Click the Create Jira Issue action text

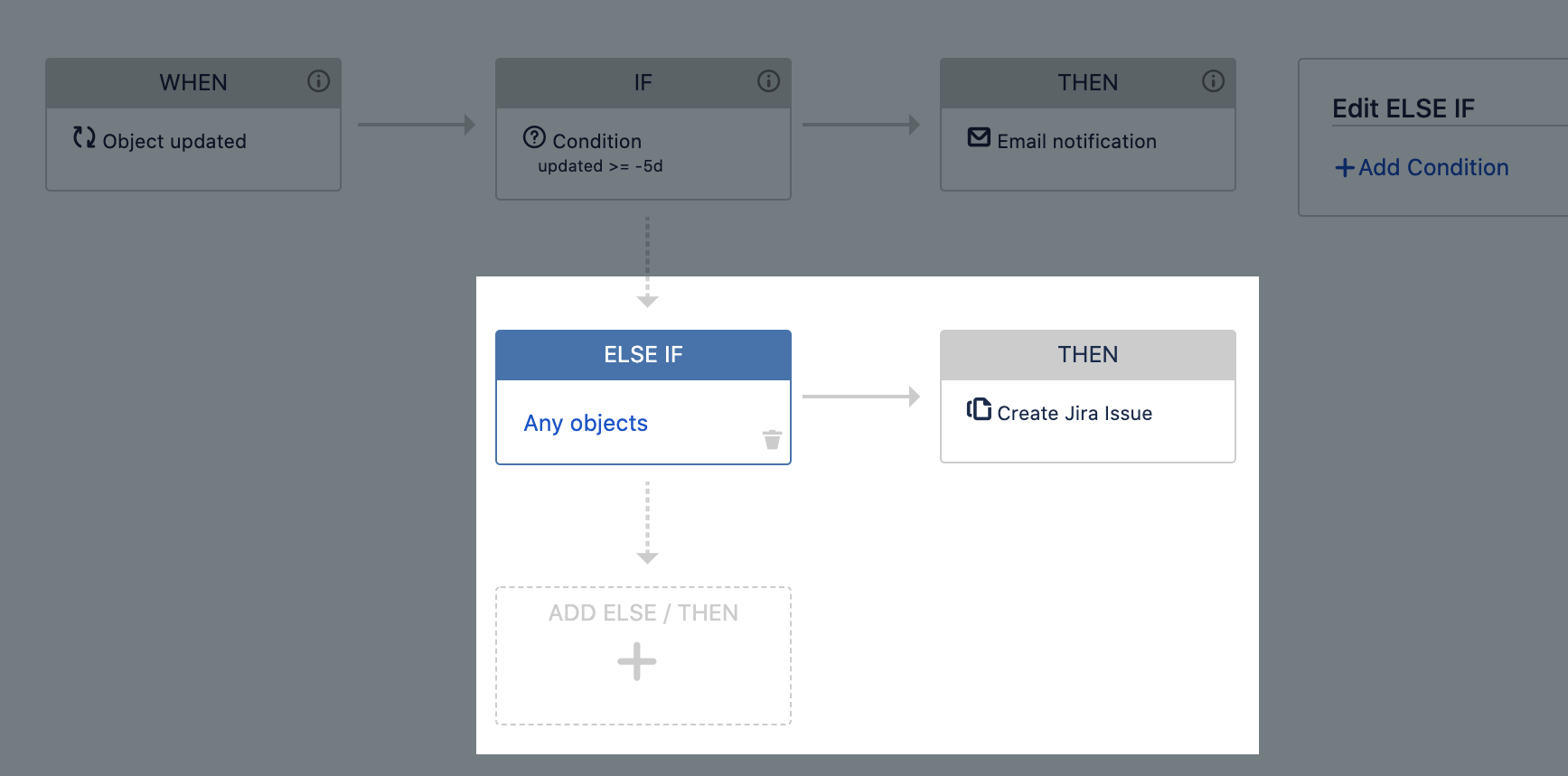(1075, 414)
